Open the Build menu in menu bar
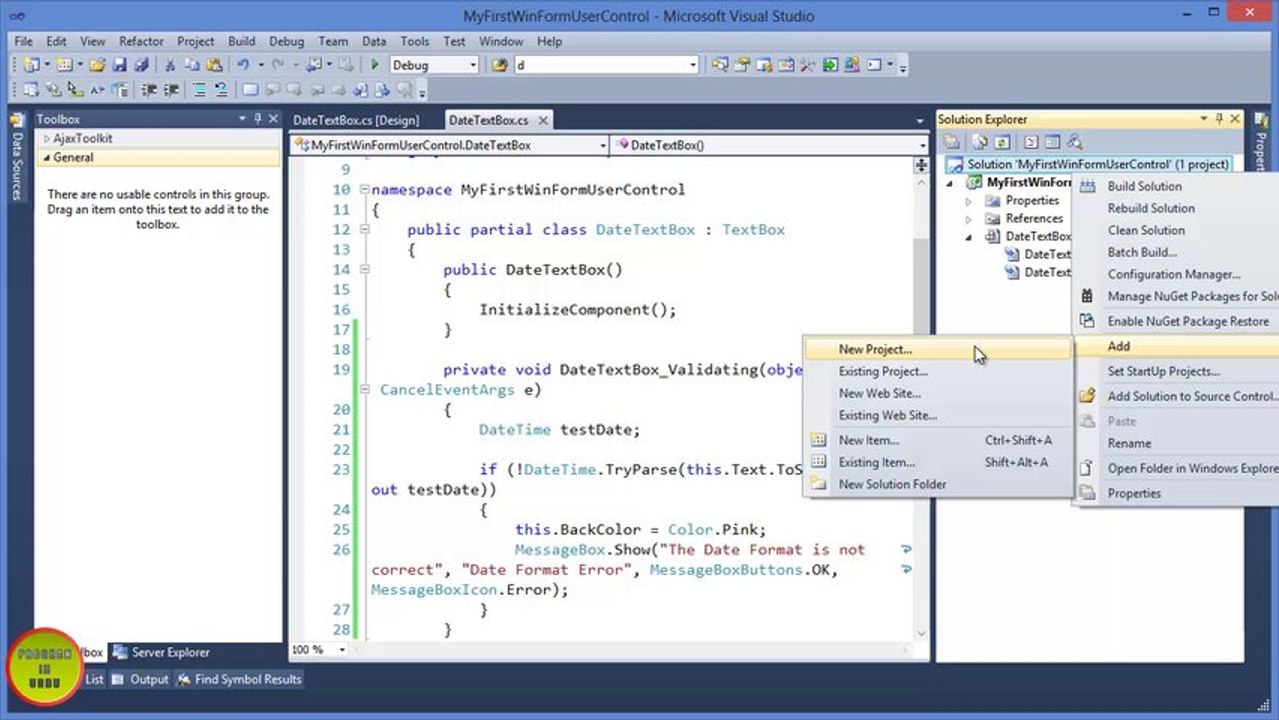This screenshot has height=720, width=1279. click(241, 41)
